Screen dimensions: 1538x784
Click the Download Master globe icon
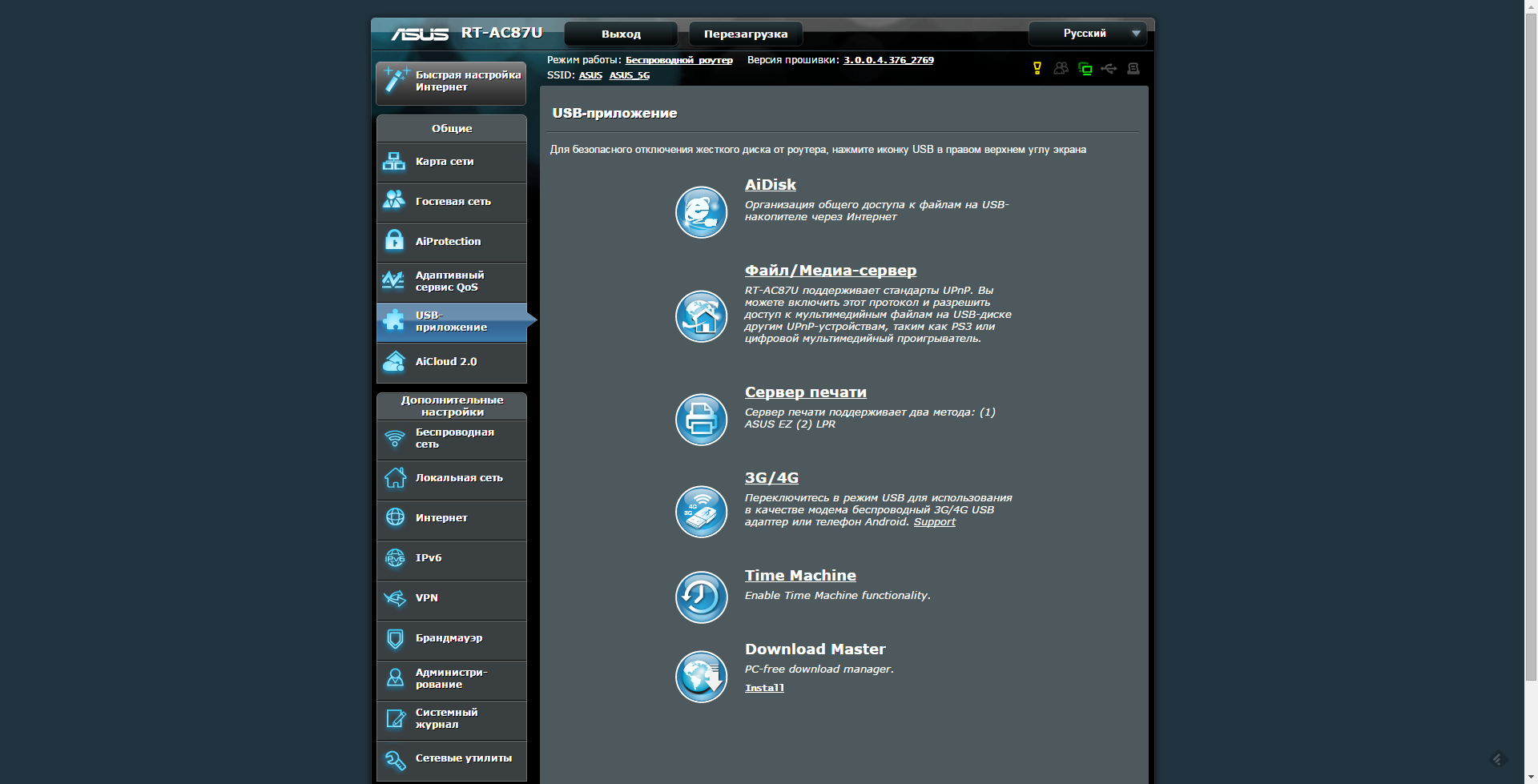pos(701,676)
